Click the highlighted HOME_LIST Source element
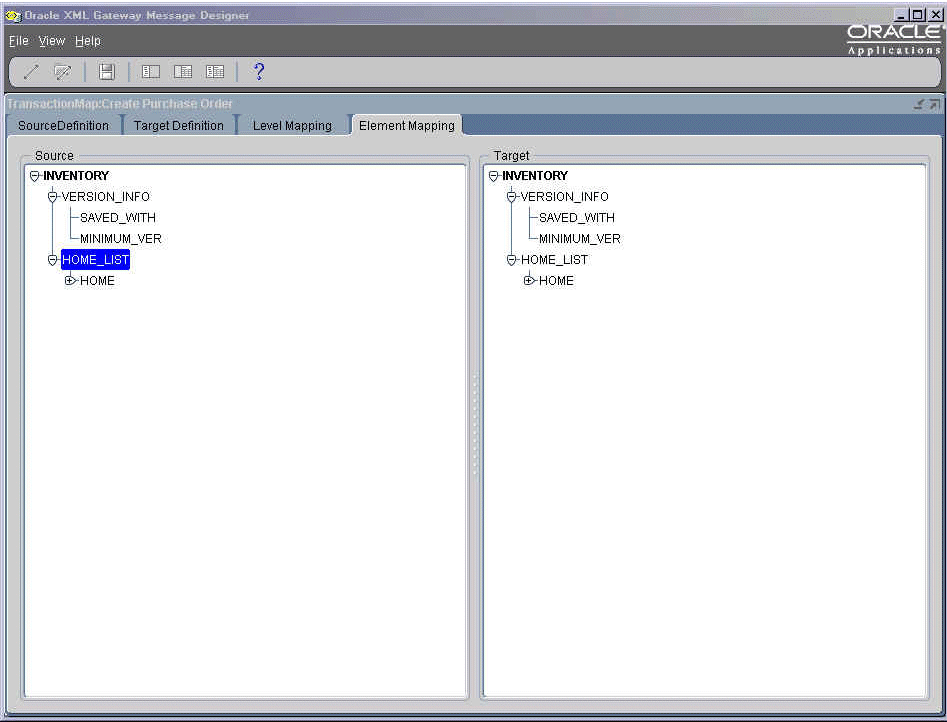 click(95, 260)
